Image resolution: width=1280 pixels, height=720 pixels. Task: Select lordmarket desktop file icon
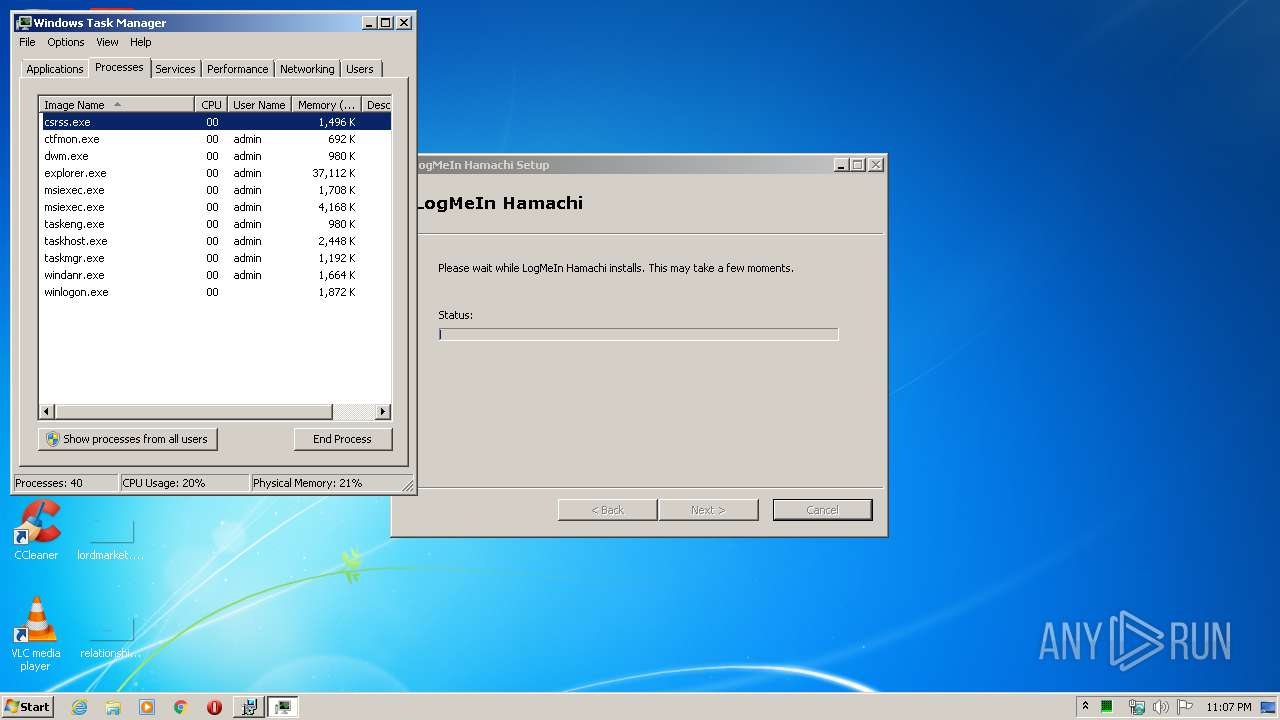(111, 539)
